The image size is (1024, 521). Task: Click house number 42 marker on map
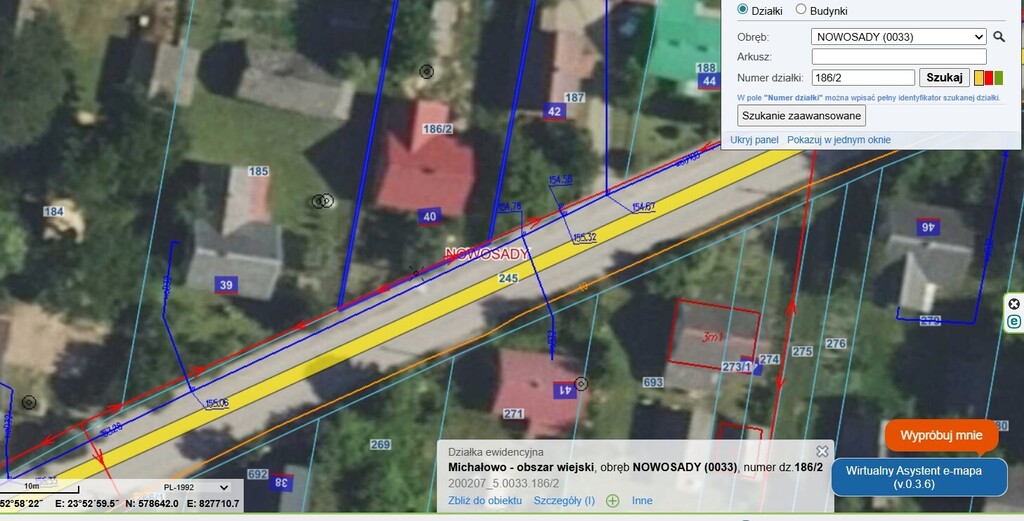[x=554, y=112]
